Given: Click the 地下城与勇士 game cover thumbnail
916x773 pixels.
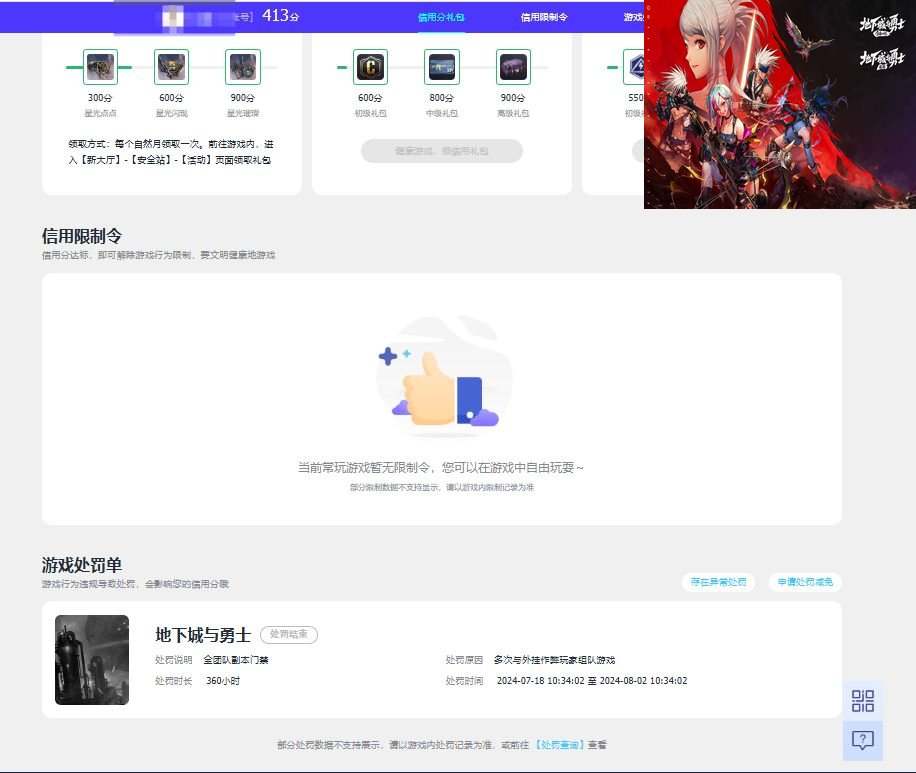Looking at the screenshot, I should [92, 660].
